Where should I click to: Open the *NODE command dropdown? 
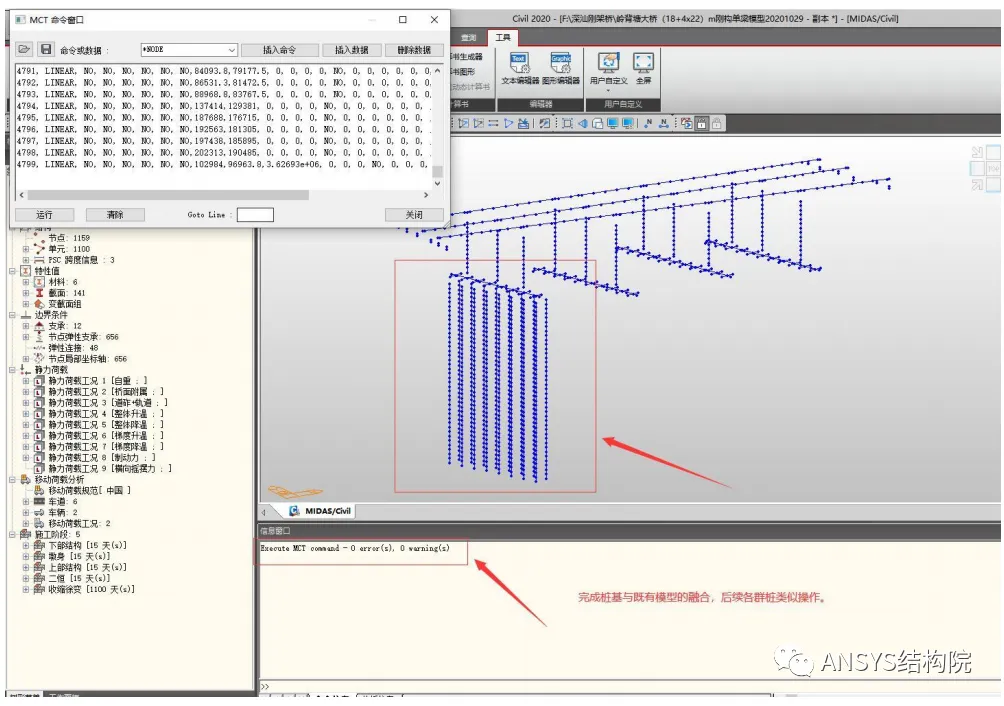pyautogui.click(x=231, y=49)
